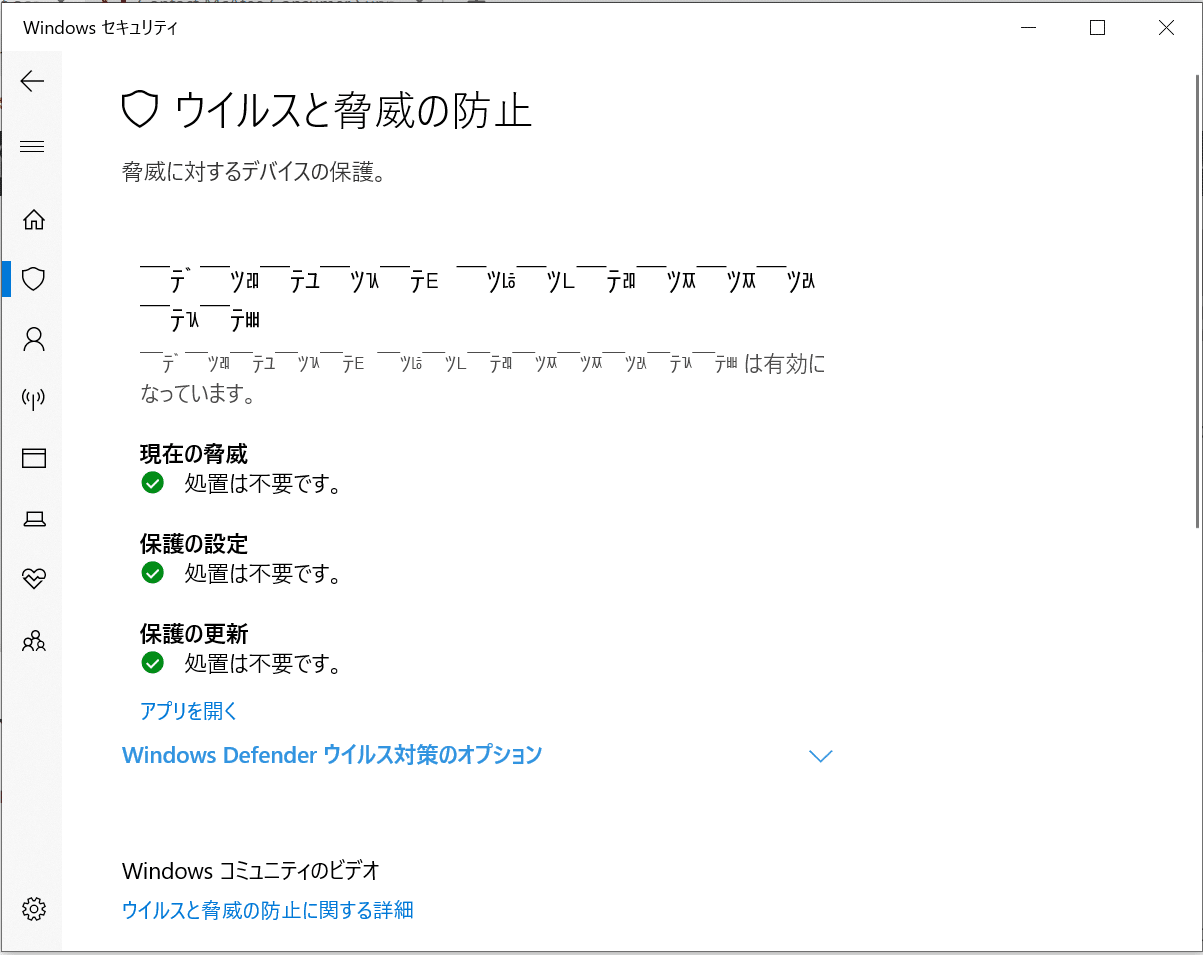1203x955 pixels.
Task: Open Device performance & health heart icon
Action: pos(34,579)
